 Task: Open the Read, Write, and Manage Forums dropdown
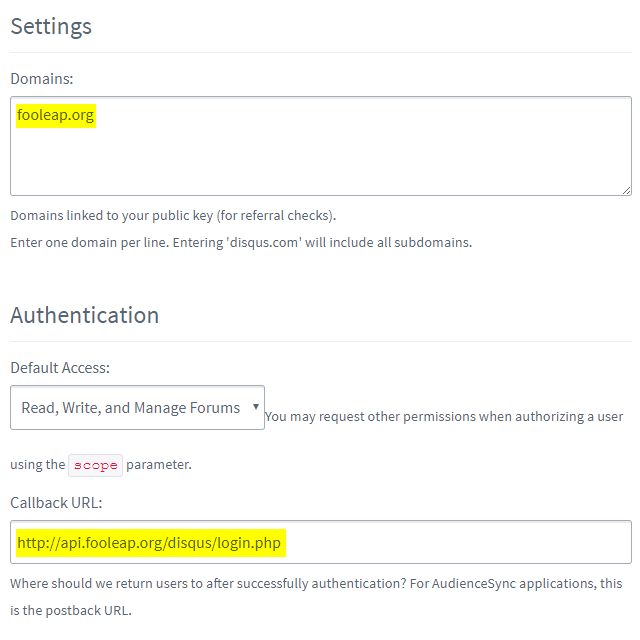(137, 407)
